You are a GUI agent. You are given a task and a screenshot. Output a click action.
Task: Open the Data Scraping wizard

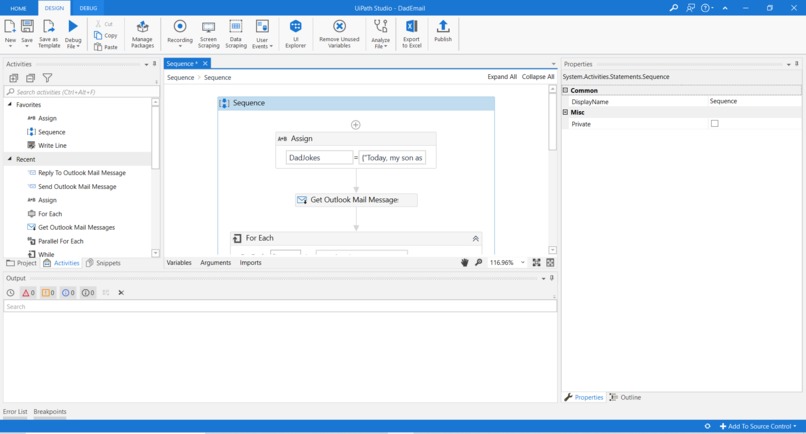coord(235,34)
